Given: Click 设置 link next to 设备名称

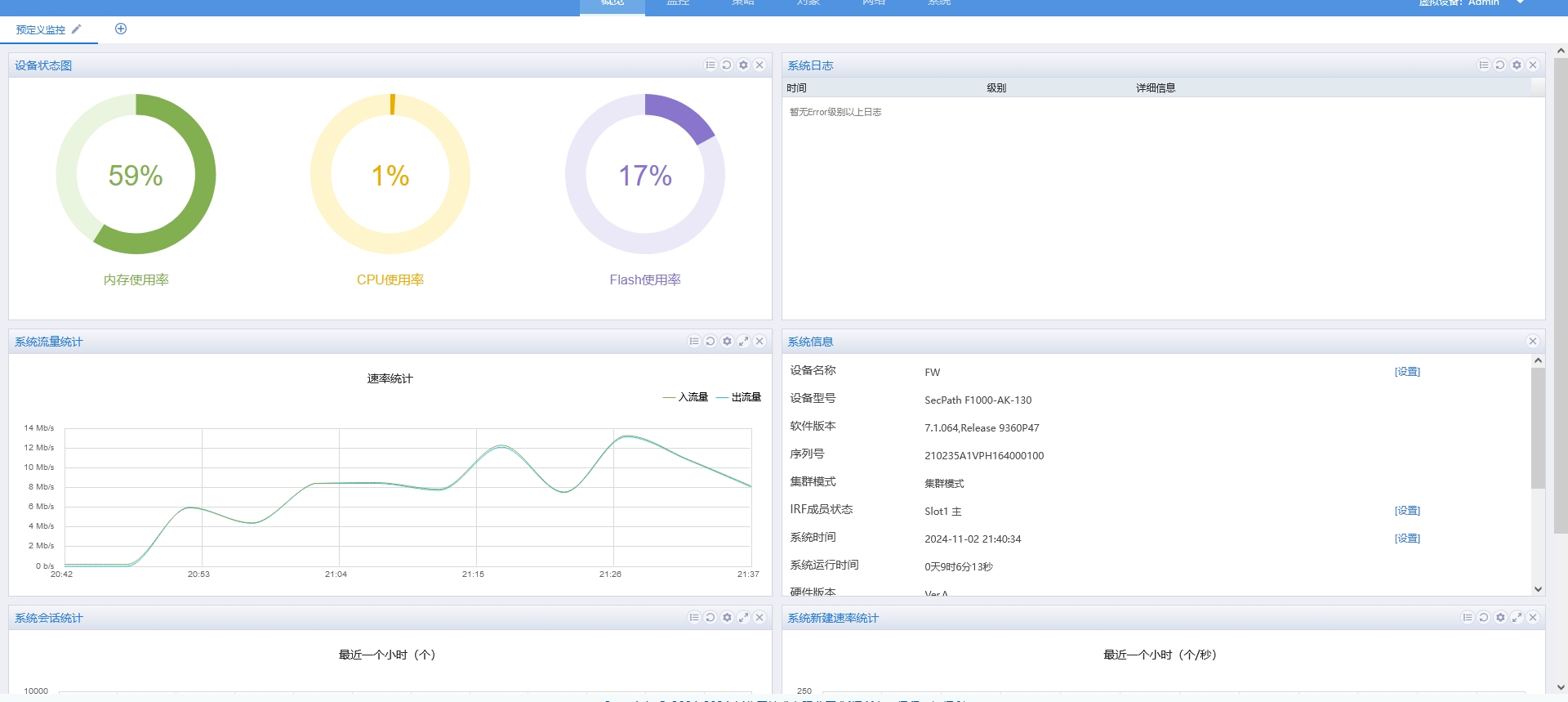Looking at the screenshot, I should 1407,372.
